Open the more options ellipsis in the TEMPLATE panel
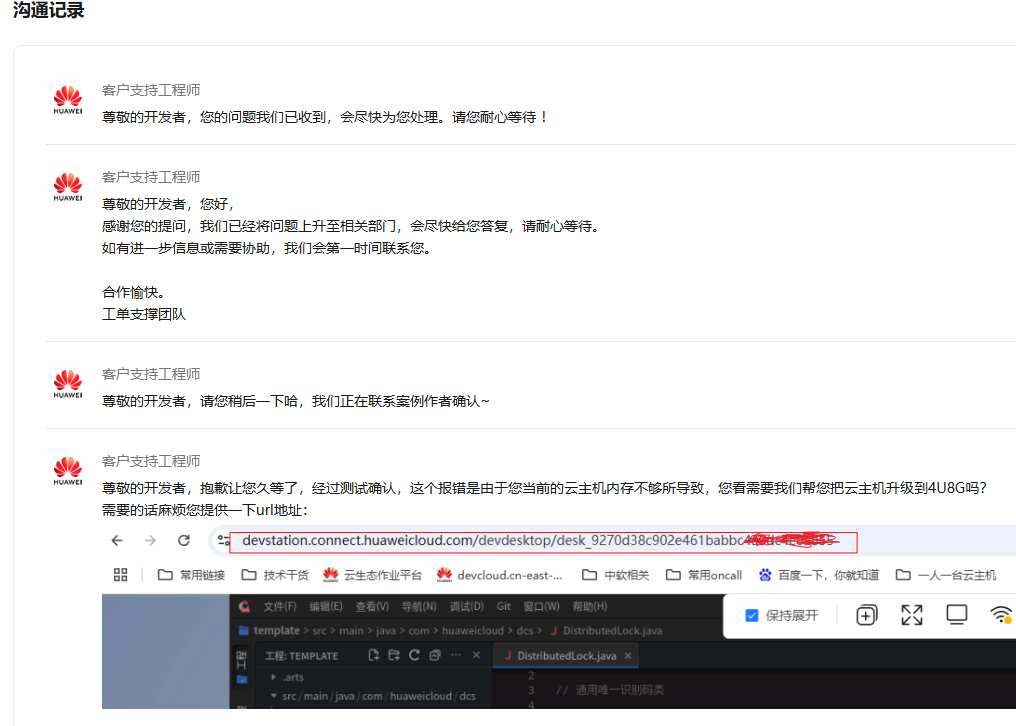Viewport: 1016px width, 726px height. click(x=456, y=655)
